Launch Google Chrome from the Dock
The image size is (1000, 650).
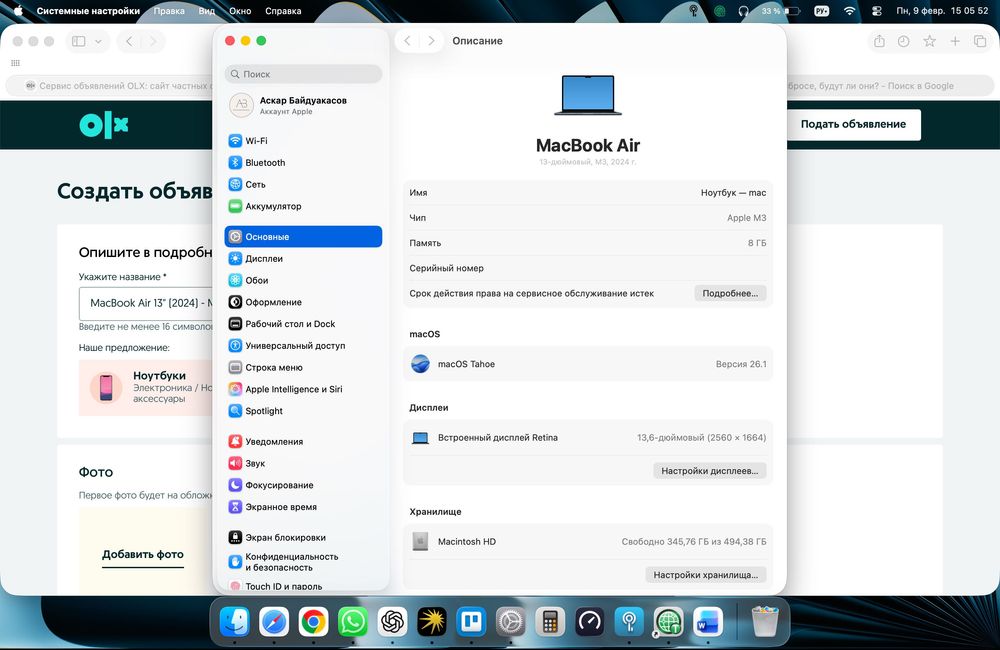click(x=313, y=621)
